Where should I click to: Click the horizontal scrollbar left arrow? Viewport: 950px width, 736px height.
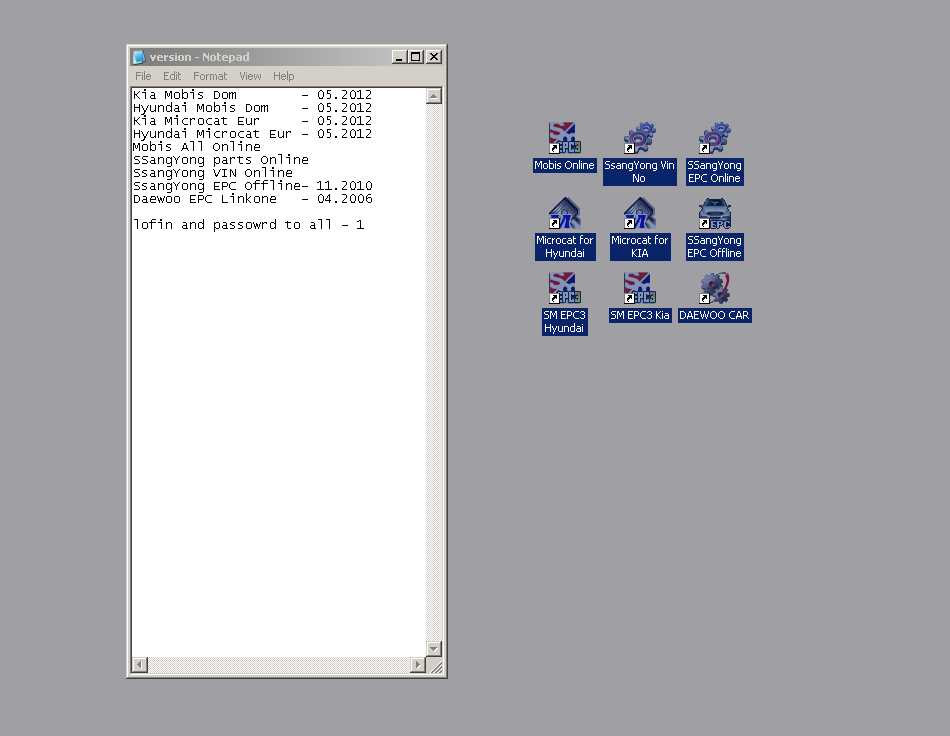click(139, 665)
